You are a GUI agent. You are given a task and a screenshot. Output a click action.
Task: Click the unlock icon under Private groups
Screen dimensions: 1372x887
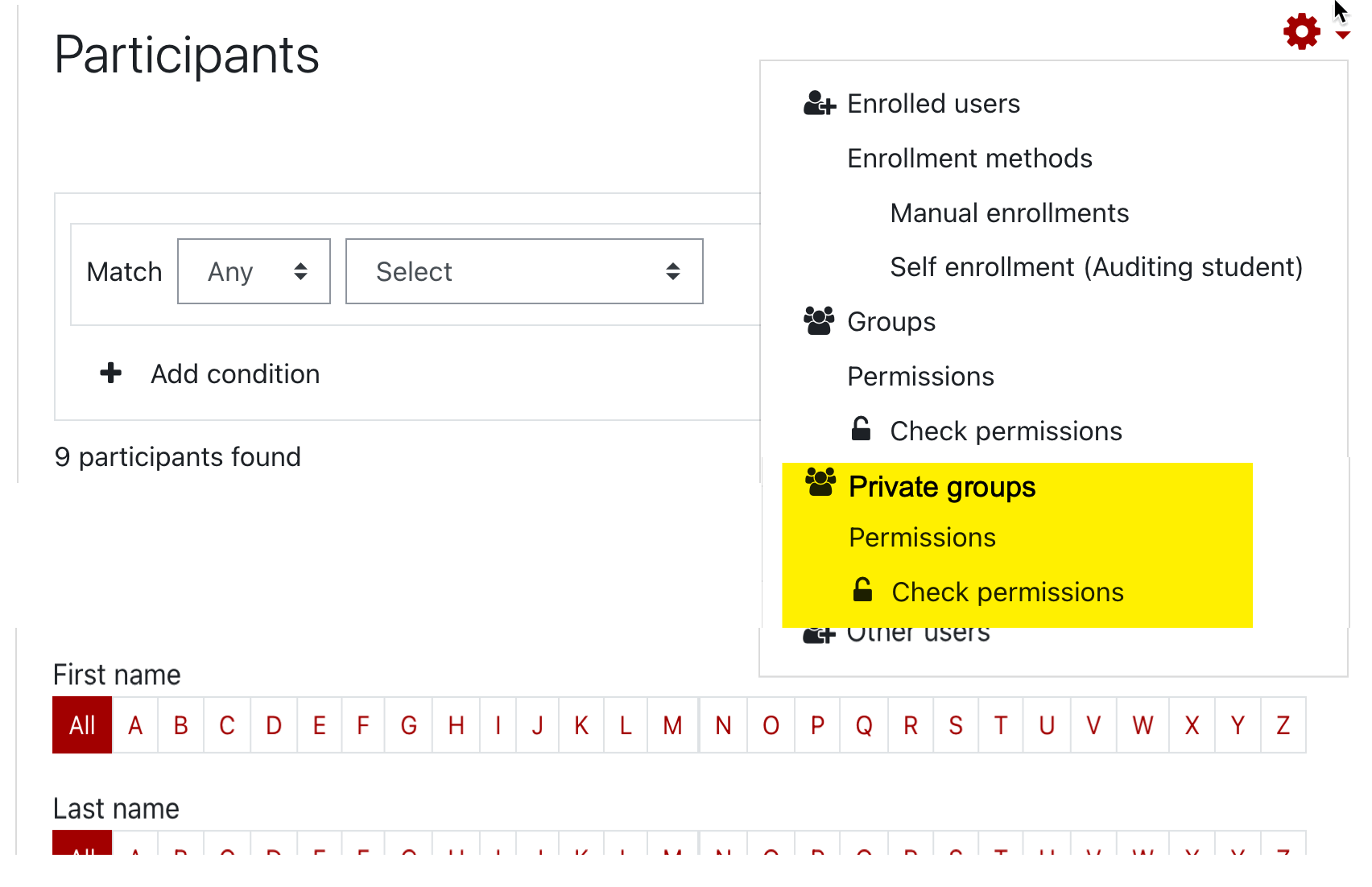pyautogui.click(x=862, y=590)
